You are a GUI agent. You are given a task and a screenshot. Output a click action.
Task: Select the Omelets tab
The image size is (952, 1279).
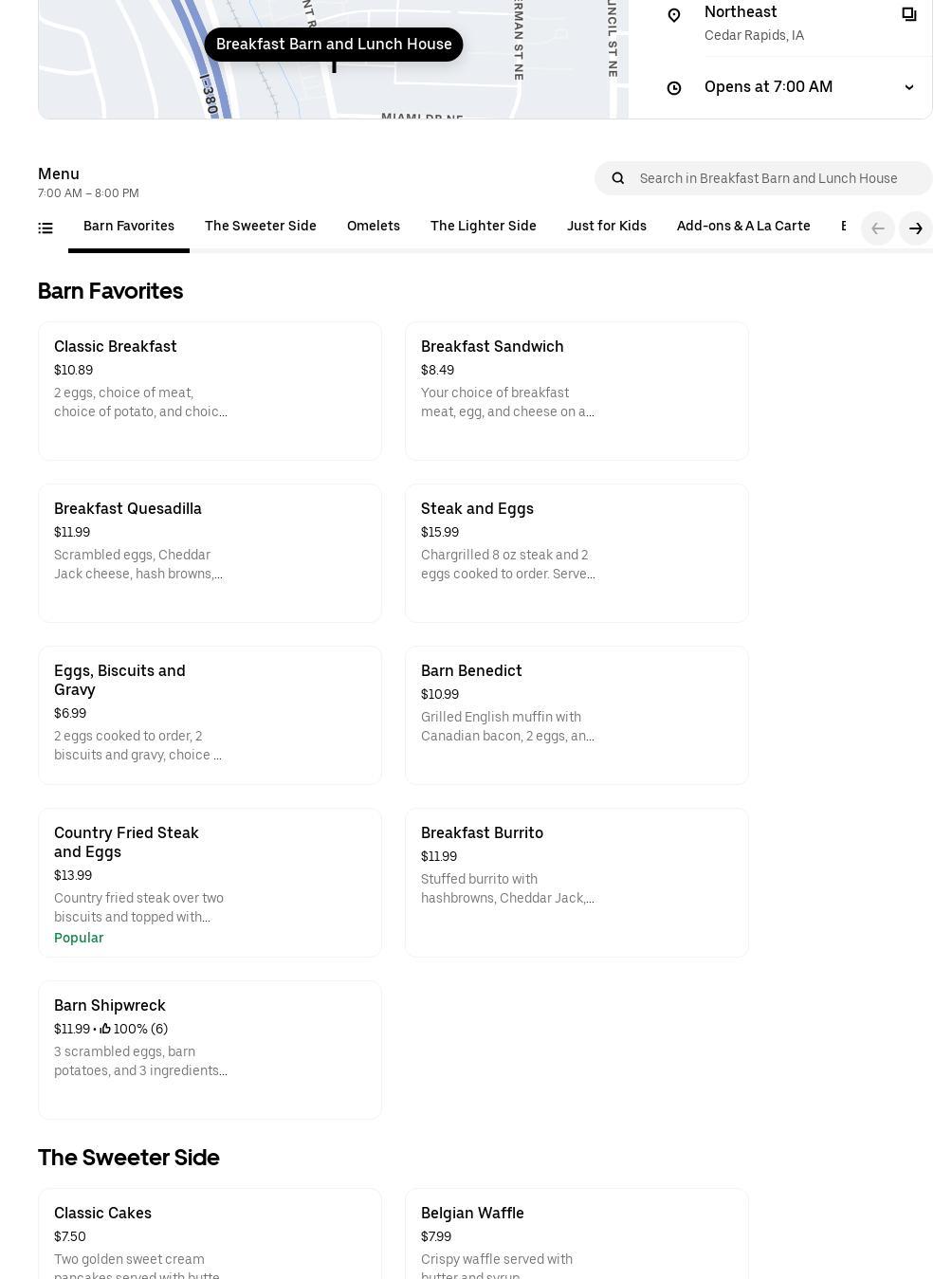click(x=373, y=227)
